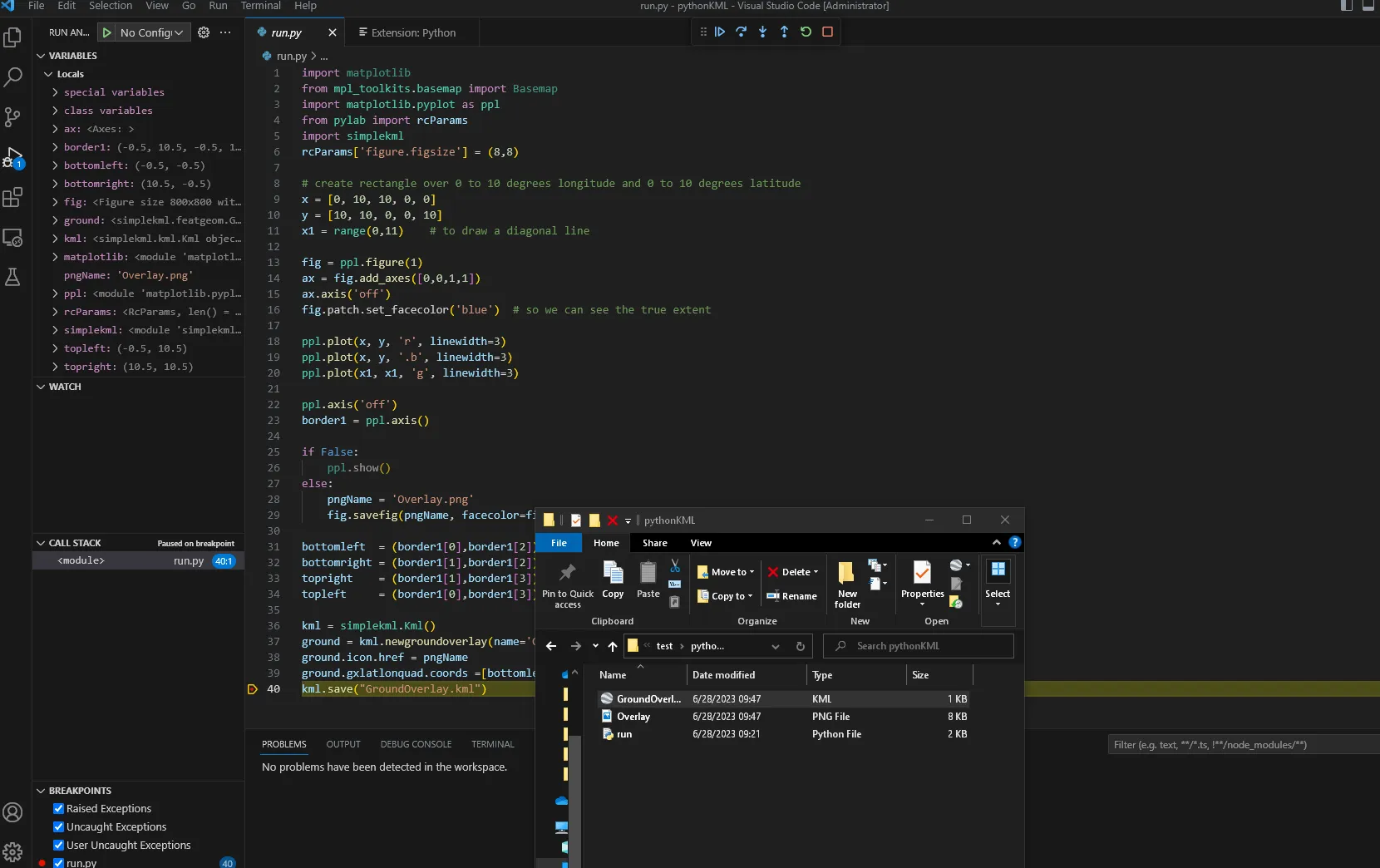Switch to the DEBUG CONSOLE tab
Screen dimensions: 1380x868
tap(416, 744)
